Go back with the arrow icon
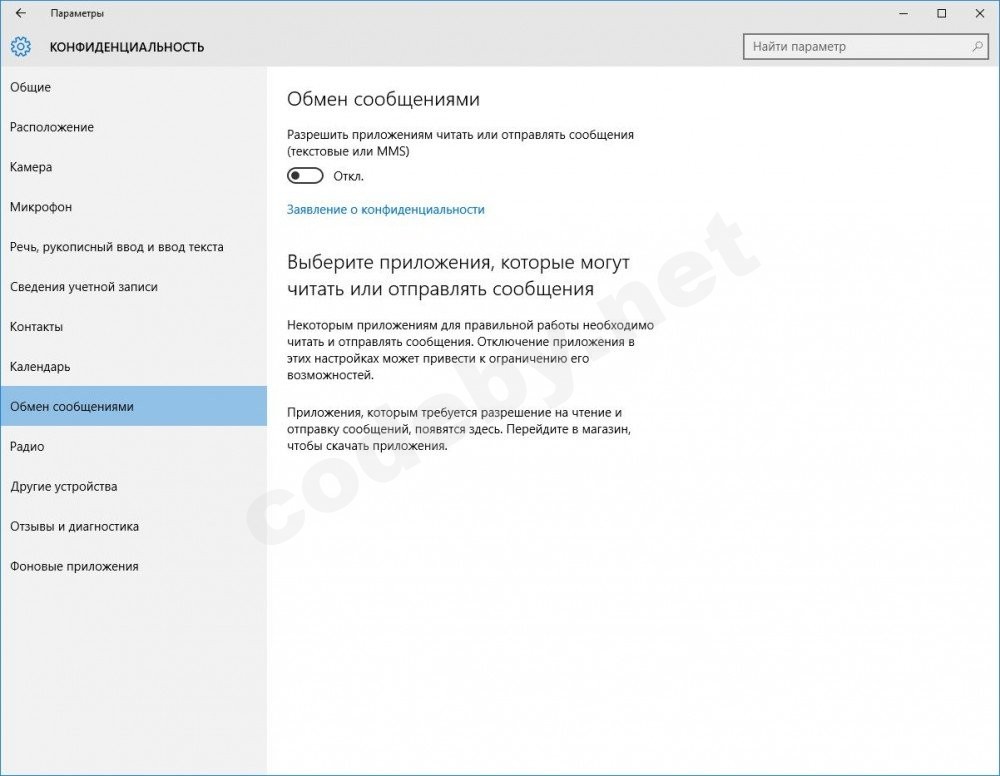The width and height of the screenshot is (1000, 776). point(20,13)
